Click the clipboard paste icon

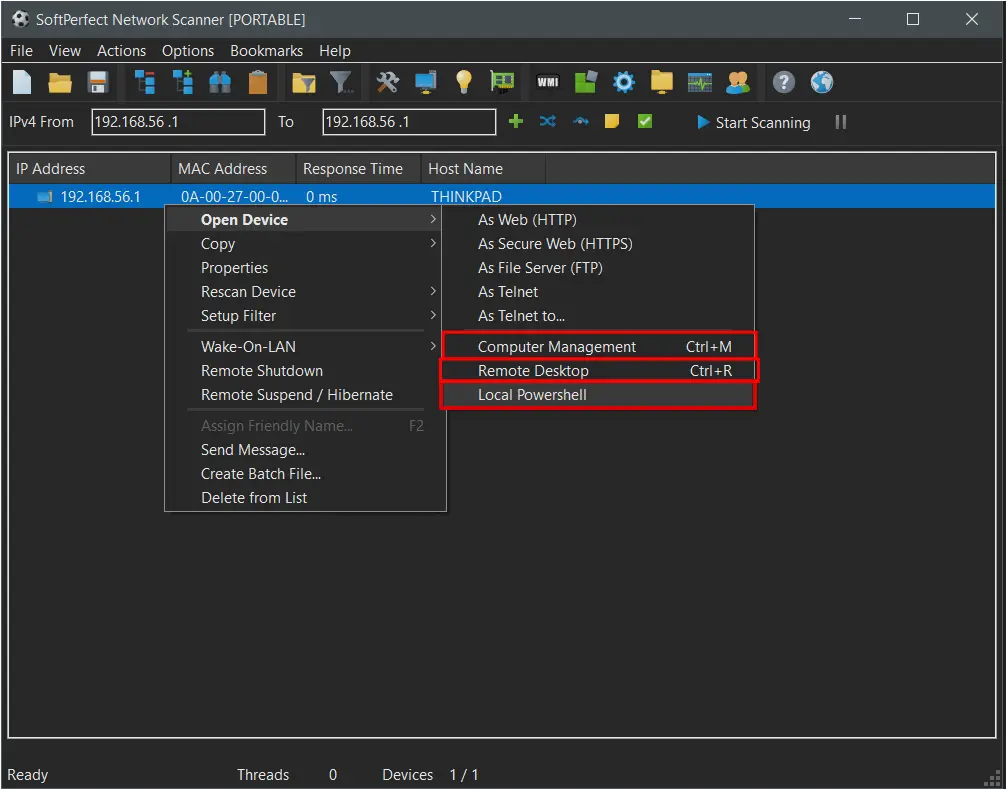coord(258,82)
